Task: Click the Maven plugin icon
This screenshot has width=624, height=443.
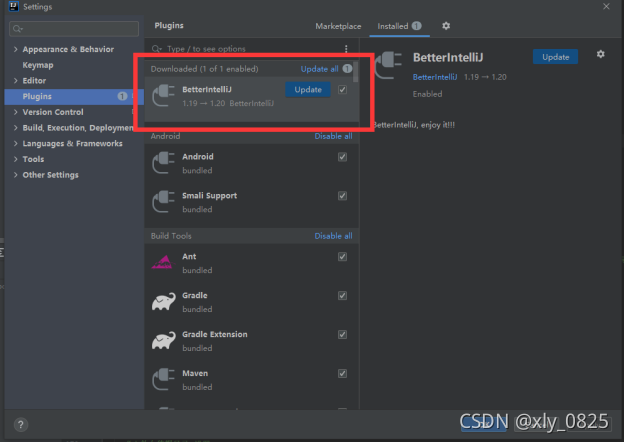Action: 164,380
